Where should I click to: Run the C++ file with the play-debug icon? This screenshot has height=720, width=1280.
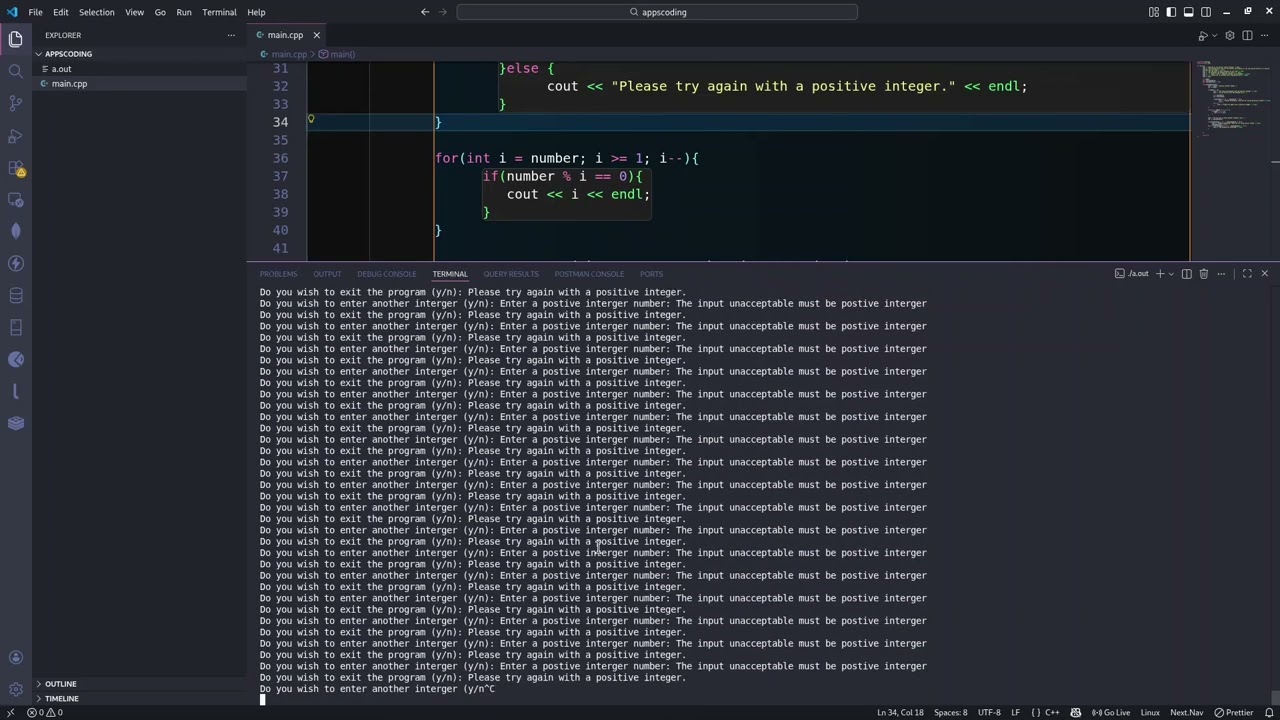click(x=1203, y=35)
